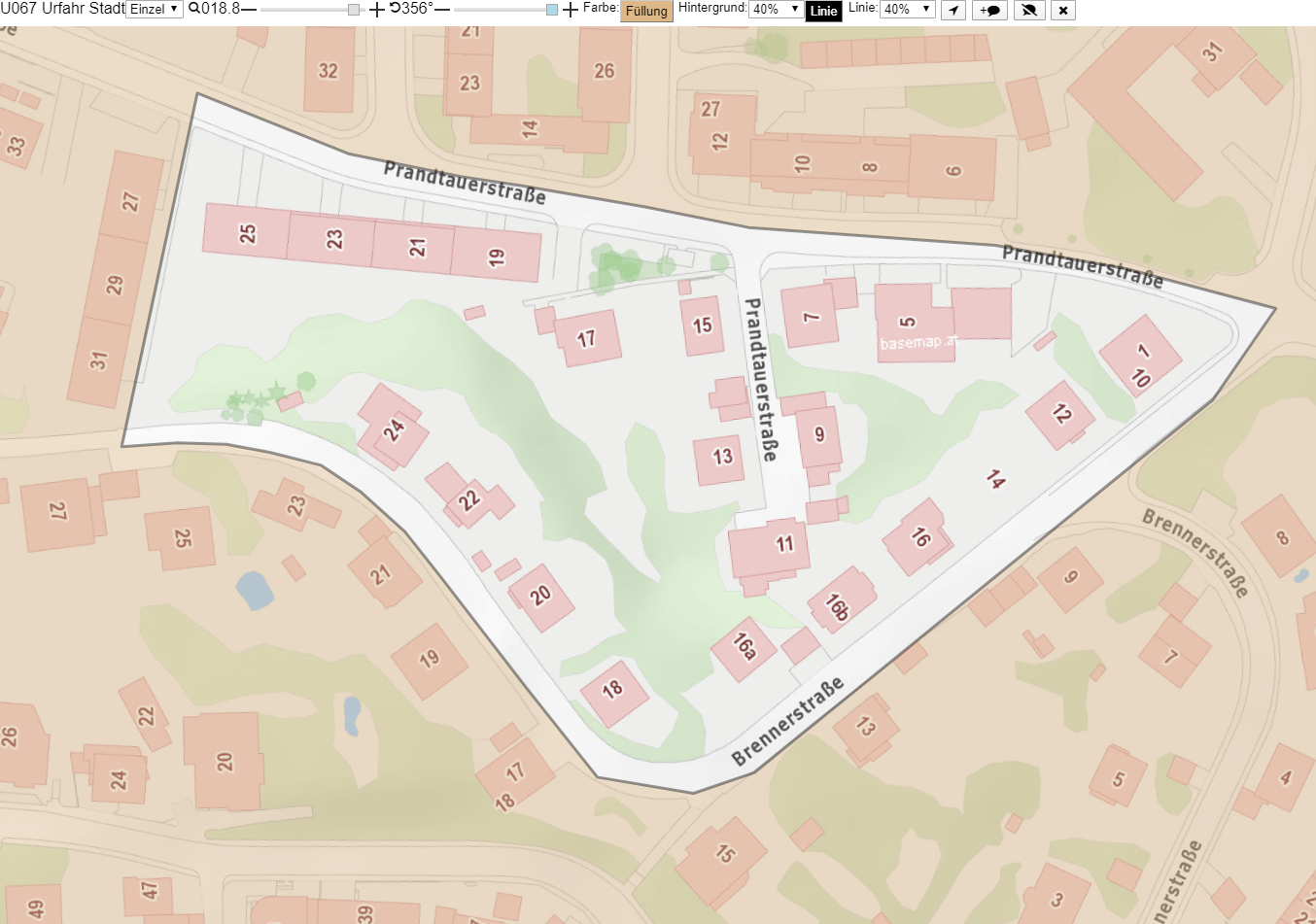Screen dimensions: 1316x924
Task: Click the magnifier zoom icon
Action: pyautogui.click(x=194, y=9)
